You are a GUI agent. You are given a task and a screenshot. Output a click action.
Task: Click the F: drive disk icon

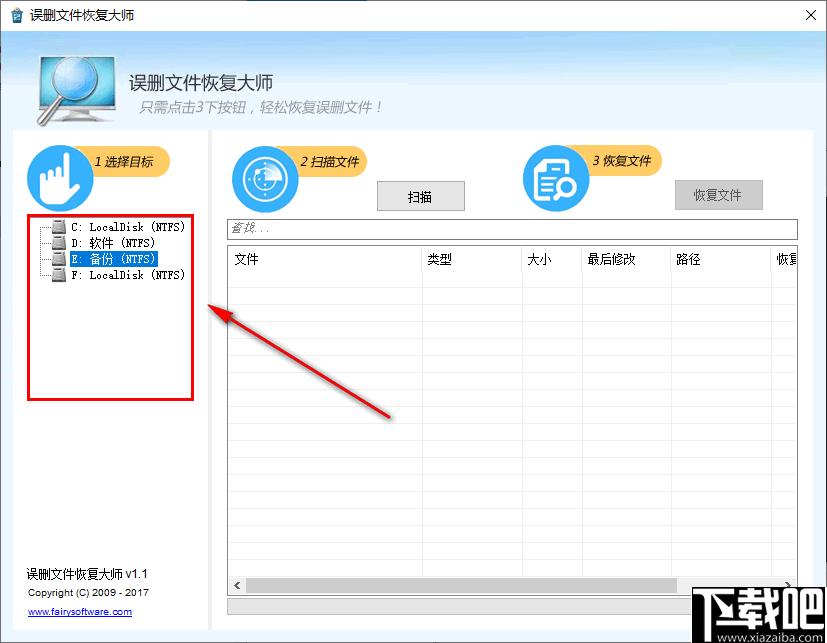point(59,275)
